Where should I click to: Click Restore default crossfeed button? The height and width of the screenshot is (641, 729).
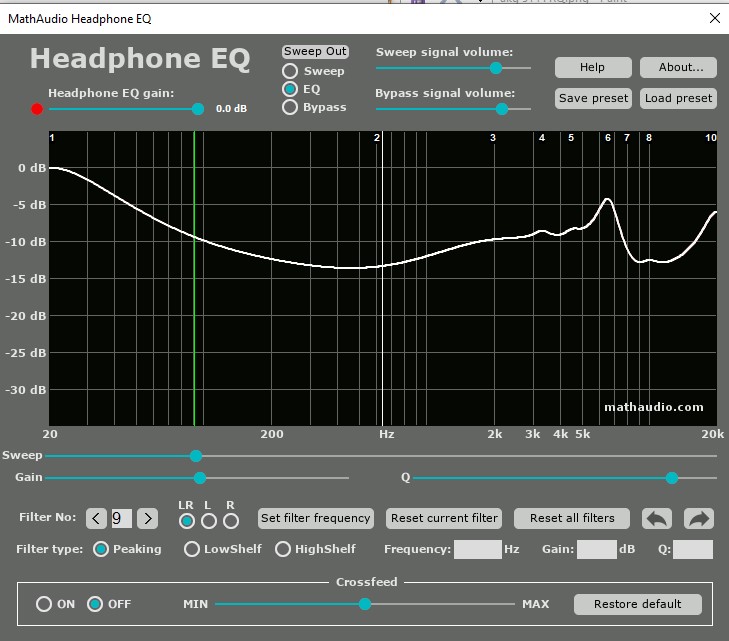[637, 604]
